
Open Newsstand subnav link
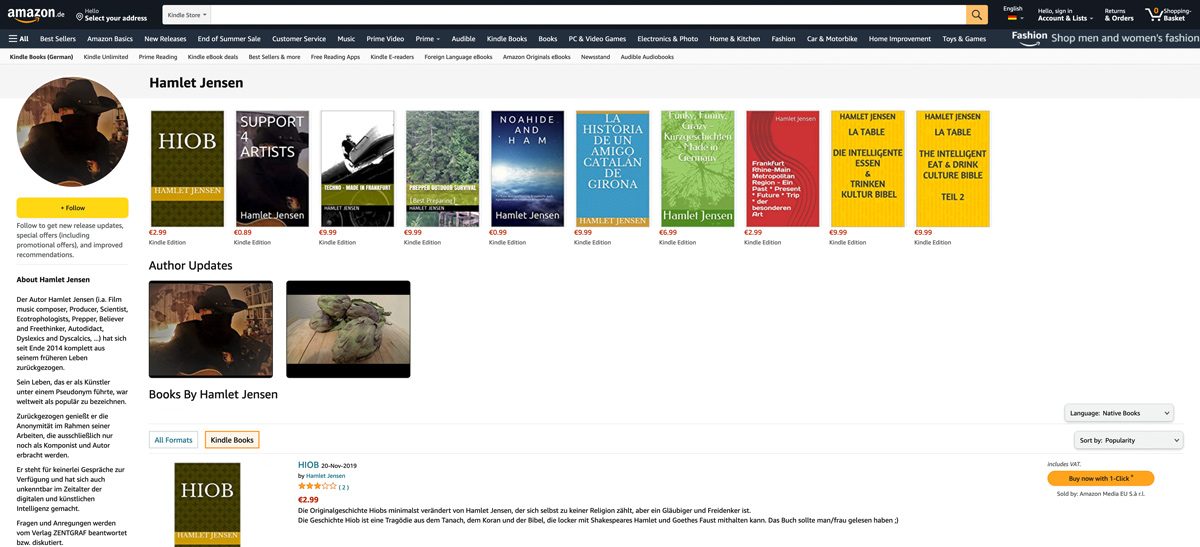tap(596, 57)
